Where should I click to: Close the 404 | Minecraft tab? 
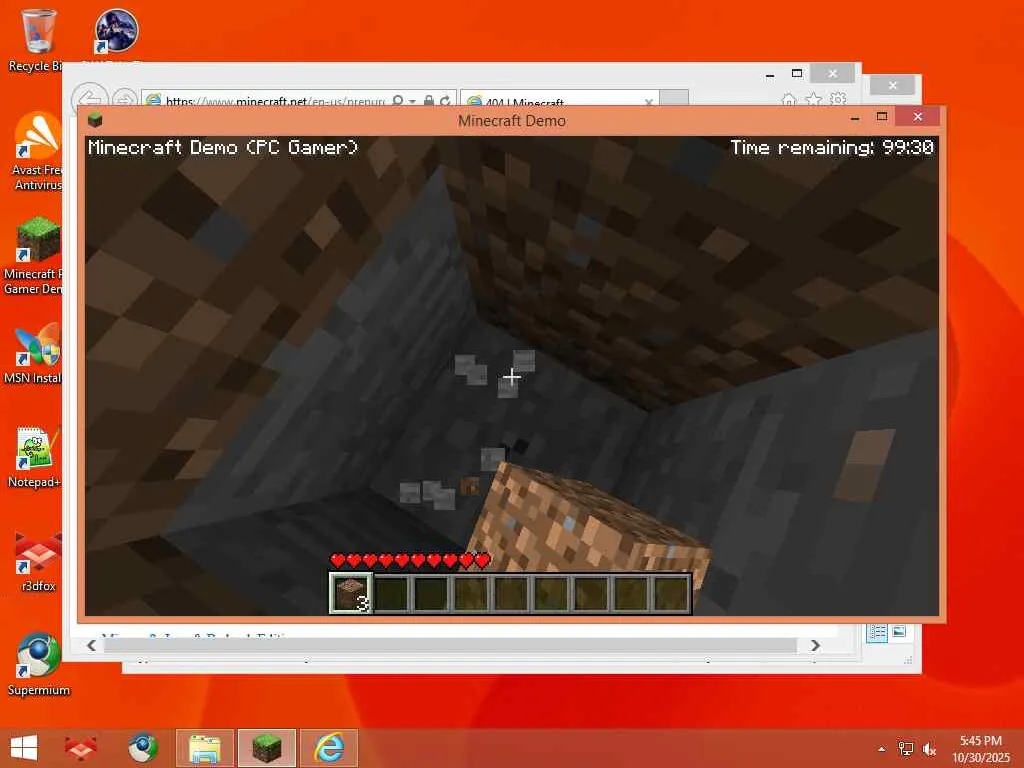(648, 102)
